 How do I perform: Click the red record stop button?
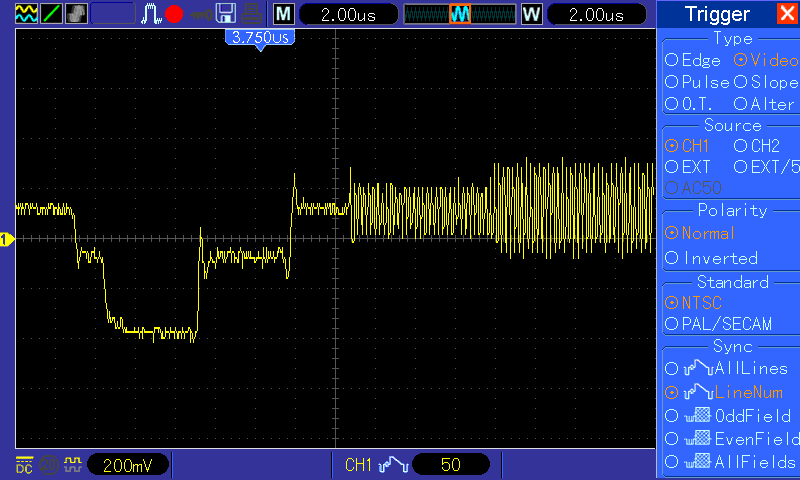(x=174, y=14)
